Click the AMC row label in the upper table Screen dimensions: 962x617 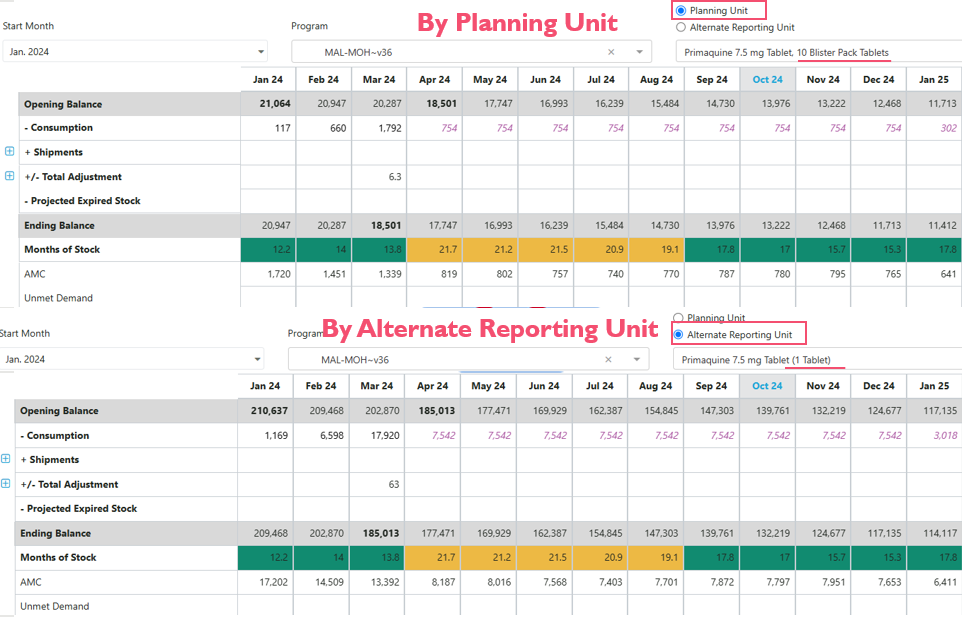tap(35, 274)
